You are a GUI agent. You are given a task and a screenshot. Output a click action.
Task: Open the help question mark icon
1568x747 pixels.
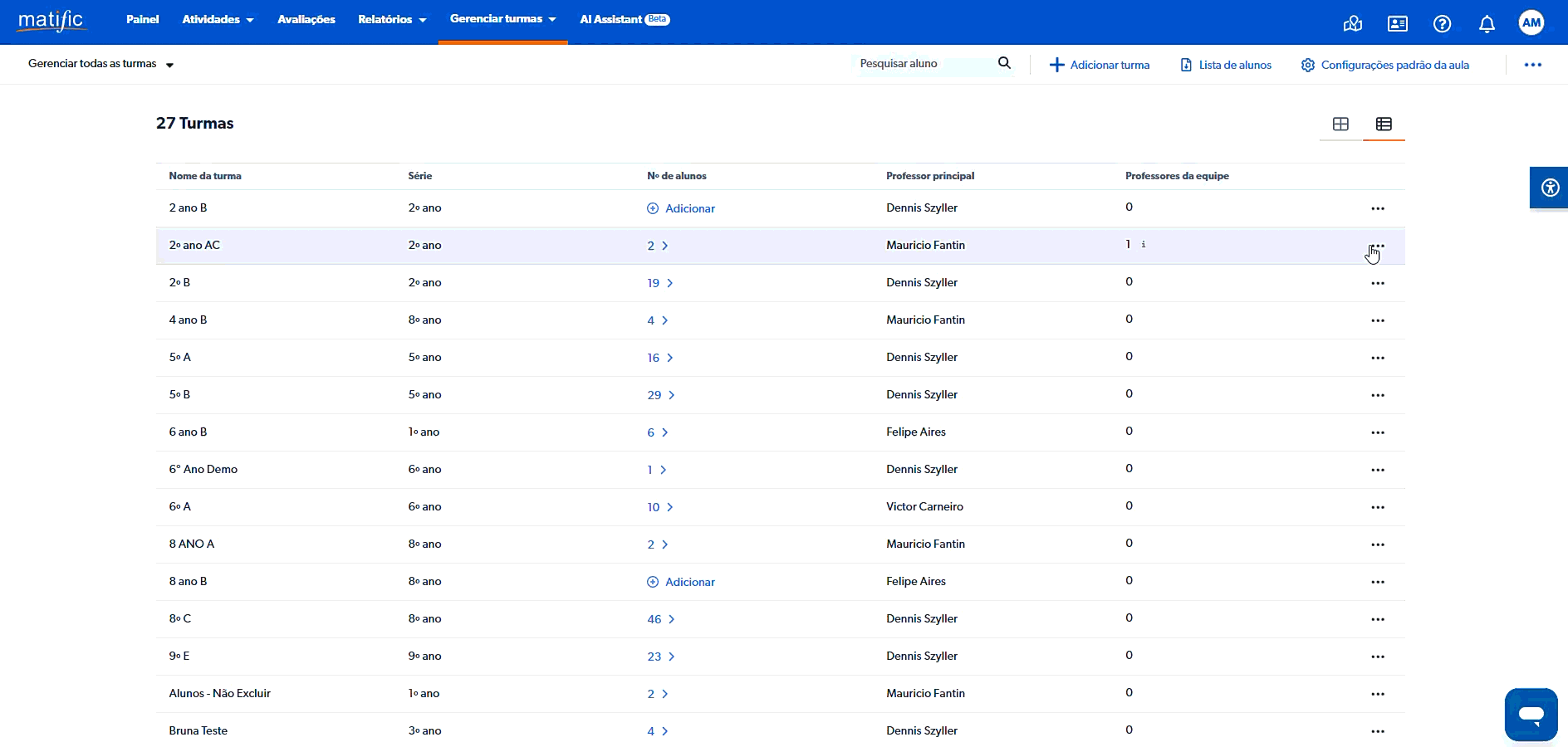pos(1442,24)
